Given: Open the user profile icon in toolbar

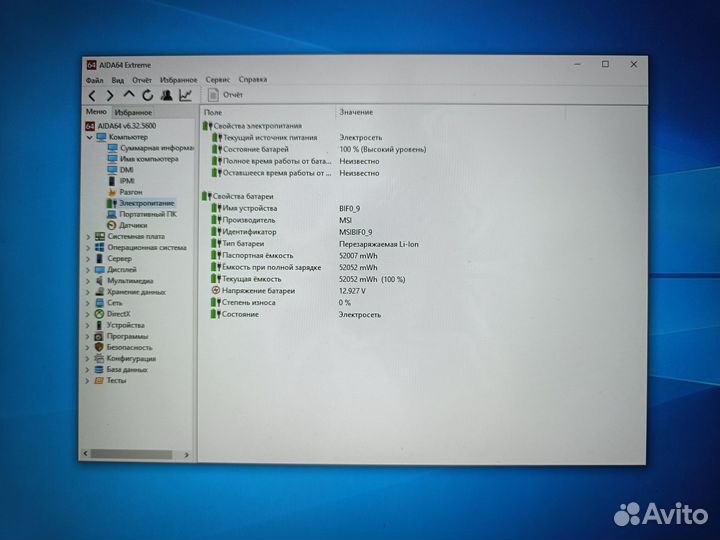Looking at the screenshot, I should click(x=166, y=95).
